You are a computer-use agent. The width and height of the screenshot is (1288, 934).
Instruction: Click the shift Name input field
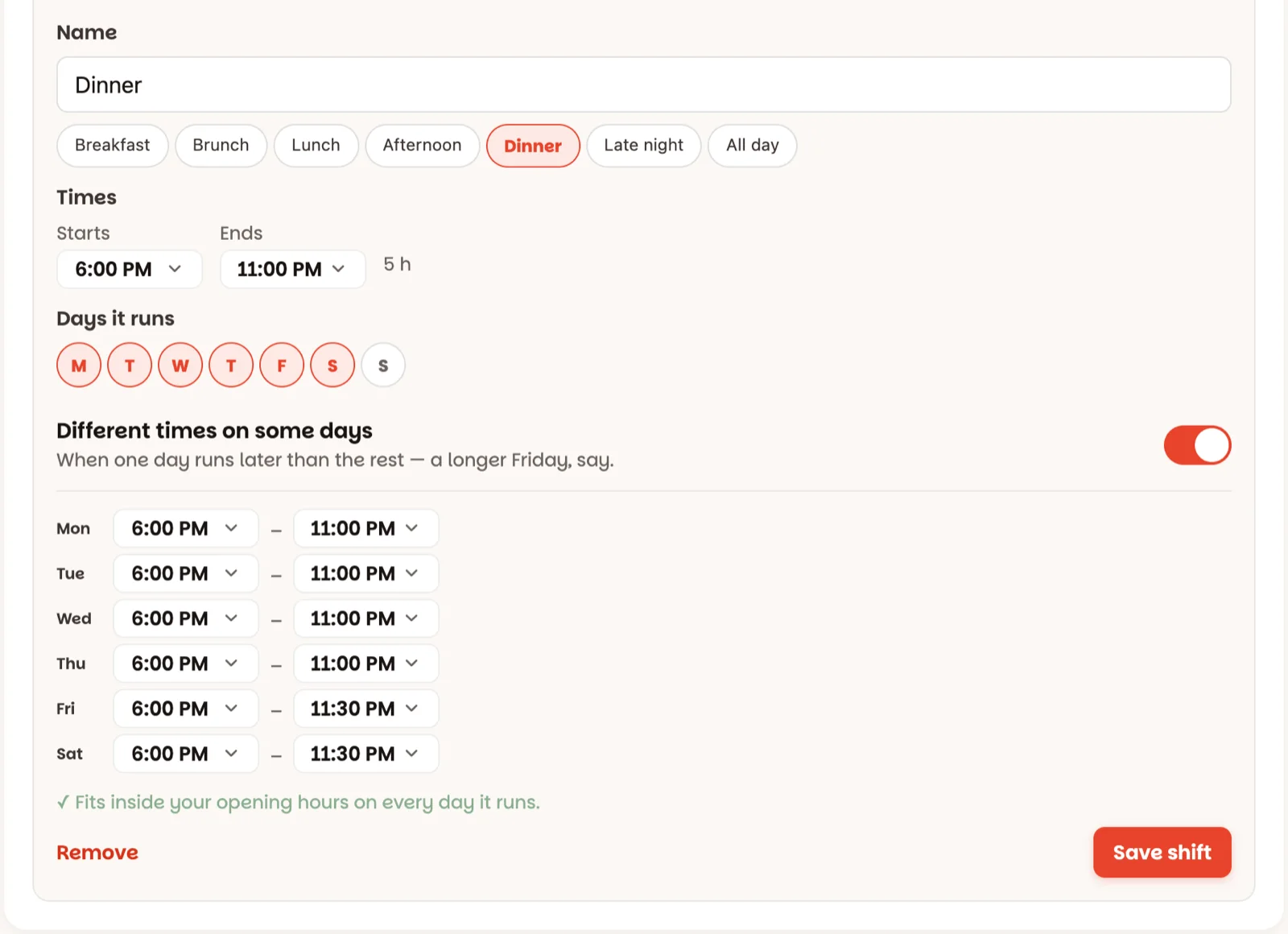tap(643, 85)
